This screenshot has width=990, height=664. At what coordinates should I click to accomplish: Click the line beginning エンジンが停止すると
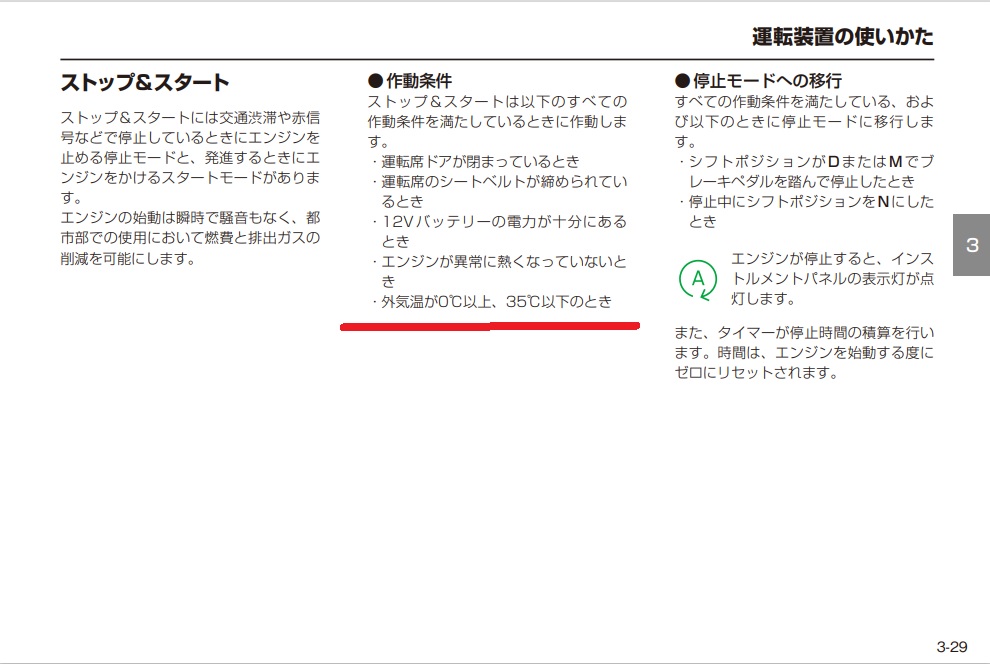click(x=832, y=259)
